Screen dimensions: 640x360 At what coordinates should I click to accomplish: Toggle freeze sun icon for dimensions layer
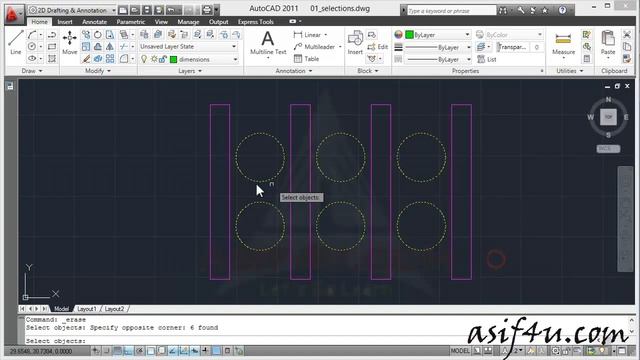point(154,59)
